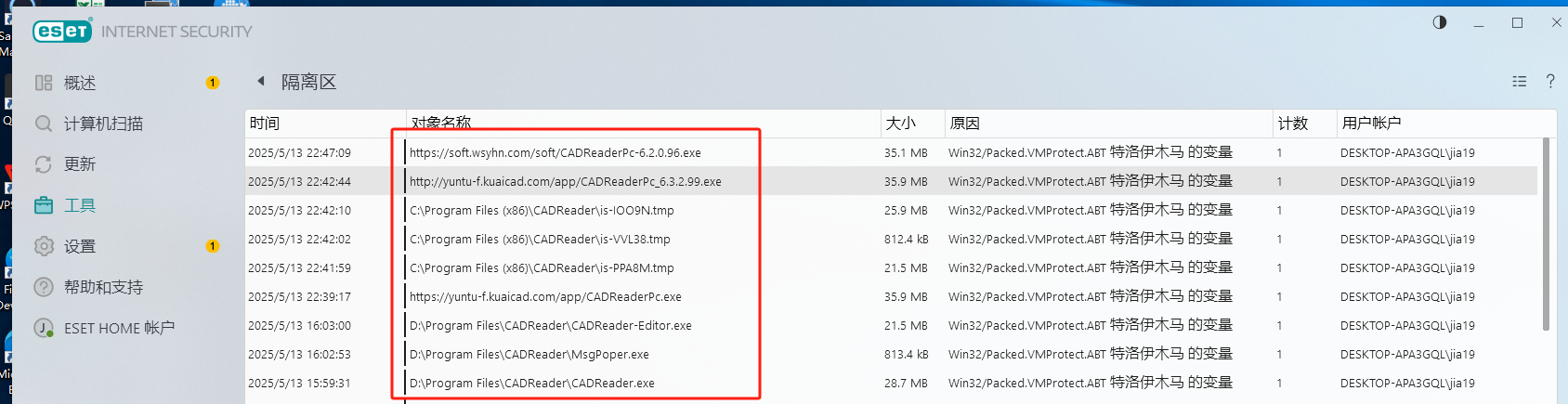Open 帮助和支持 menu item

coord(104,287)
